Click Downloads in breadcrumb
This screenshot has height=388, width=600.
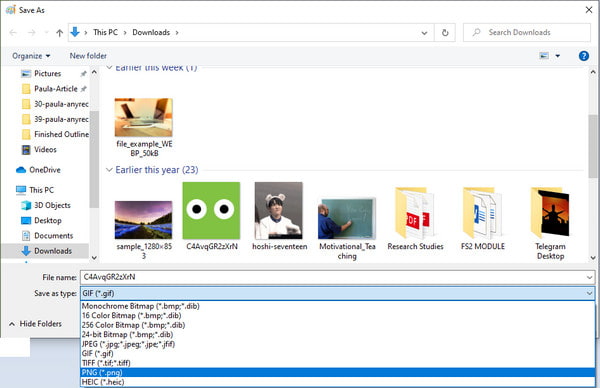151,33
